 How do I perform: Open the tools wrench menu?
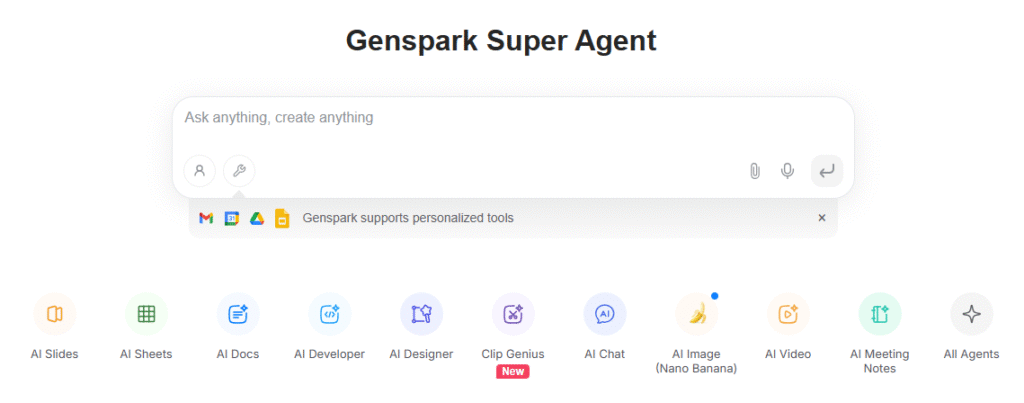[x=239, y=171]
